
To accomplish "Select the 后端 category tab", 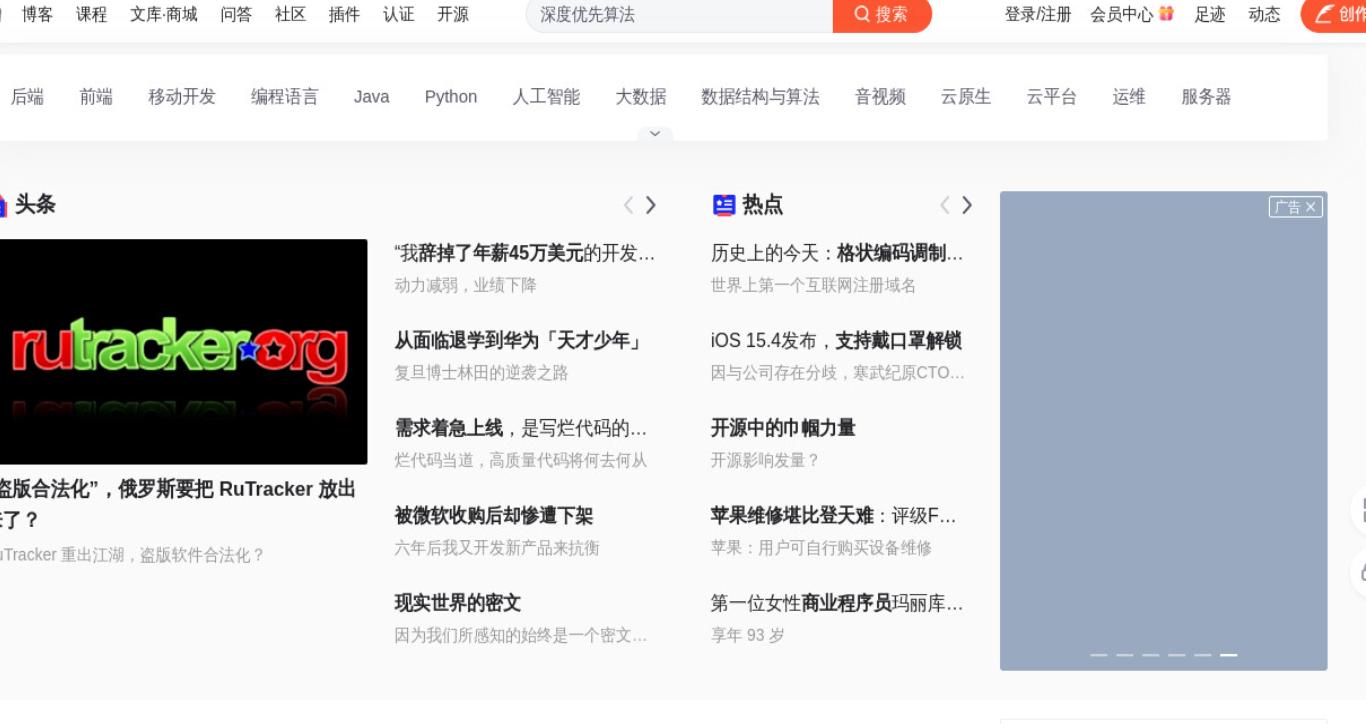I will point(27,97).
